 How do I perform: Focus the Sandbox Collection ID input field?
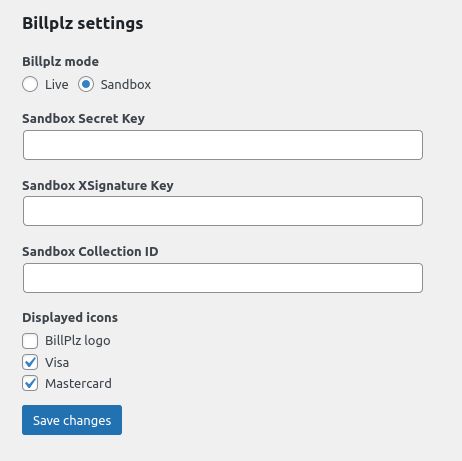[x=223, y=278]
